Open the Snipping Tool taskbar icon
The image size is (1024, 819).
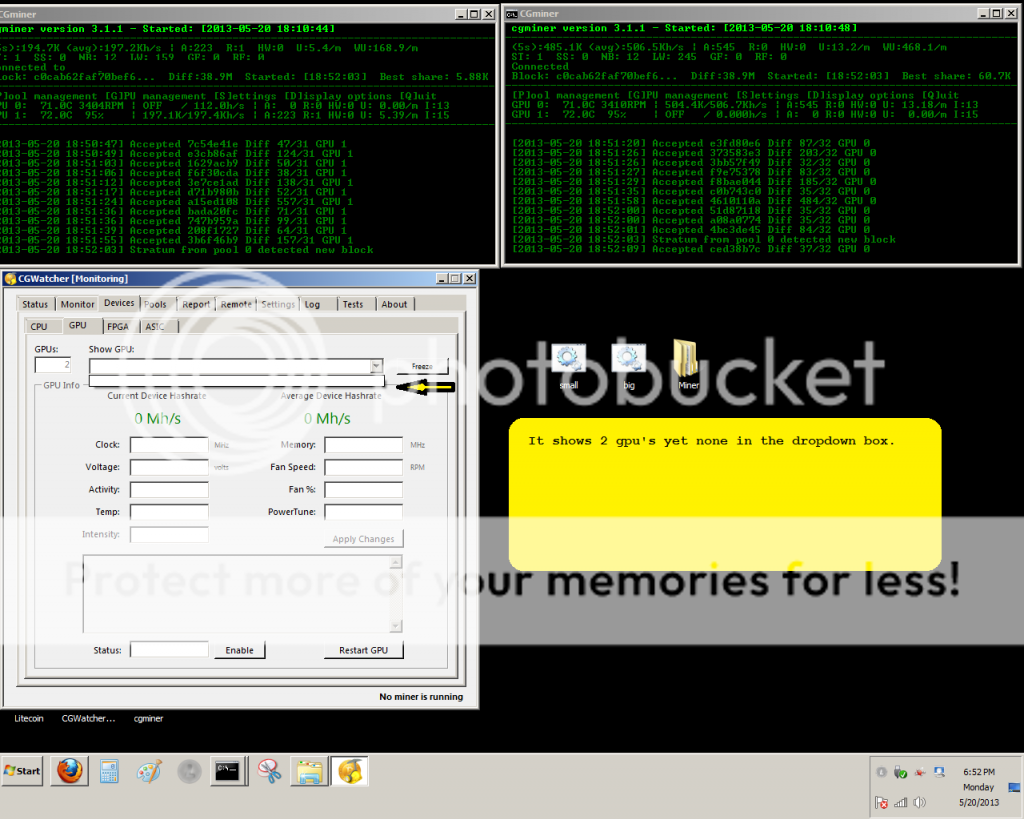[269, 772]
